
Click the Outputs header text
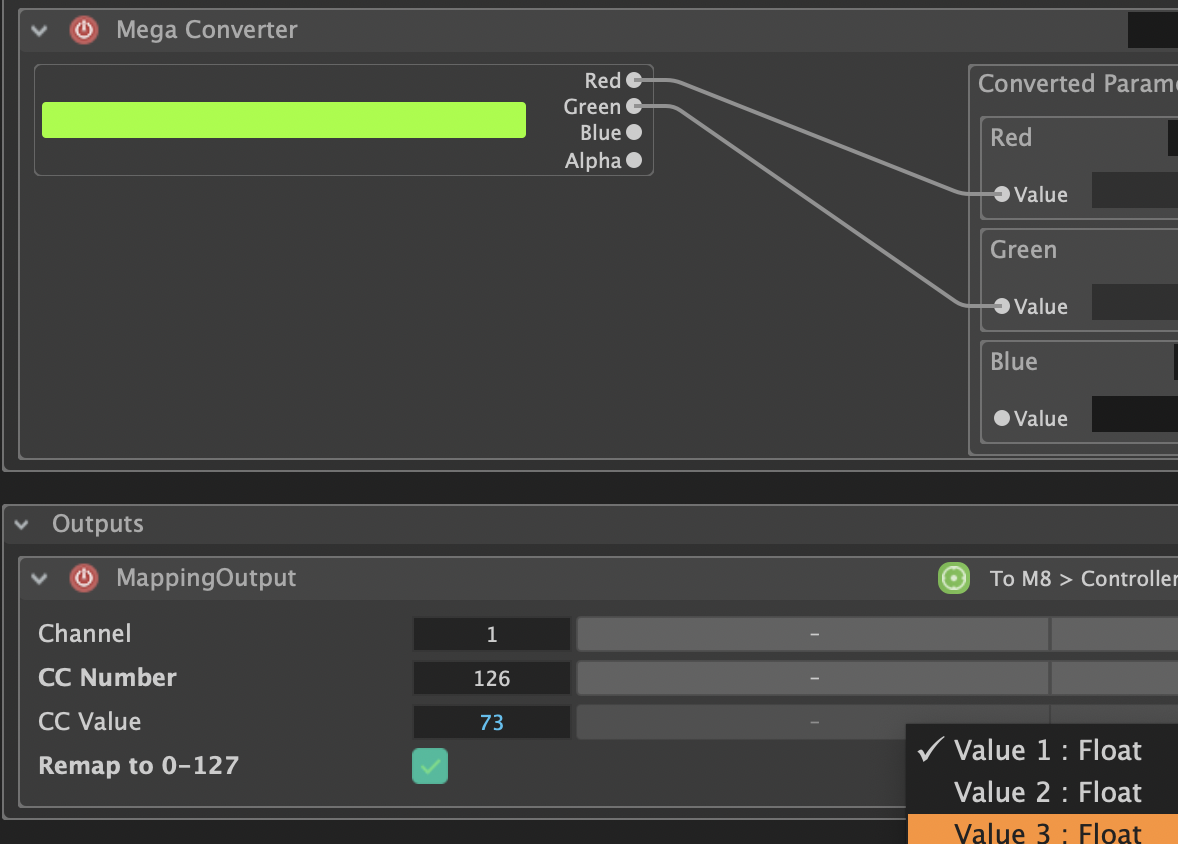pos(98,524)
